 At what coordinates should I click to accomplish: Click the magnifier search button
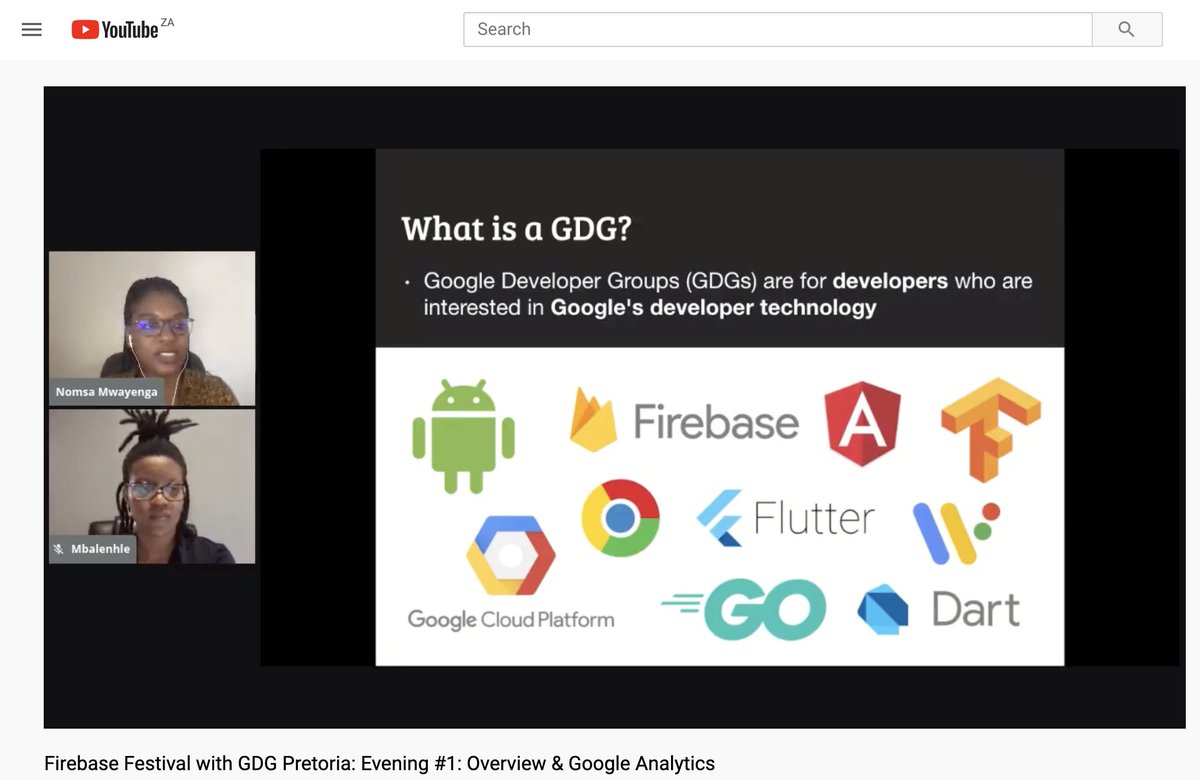[1127, 29]
